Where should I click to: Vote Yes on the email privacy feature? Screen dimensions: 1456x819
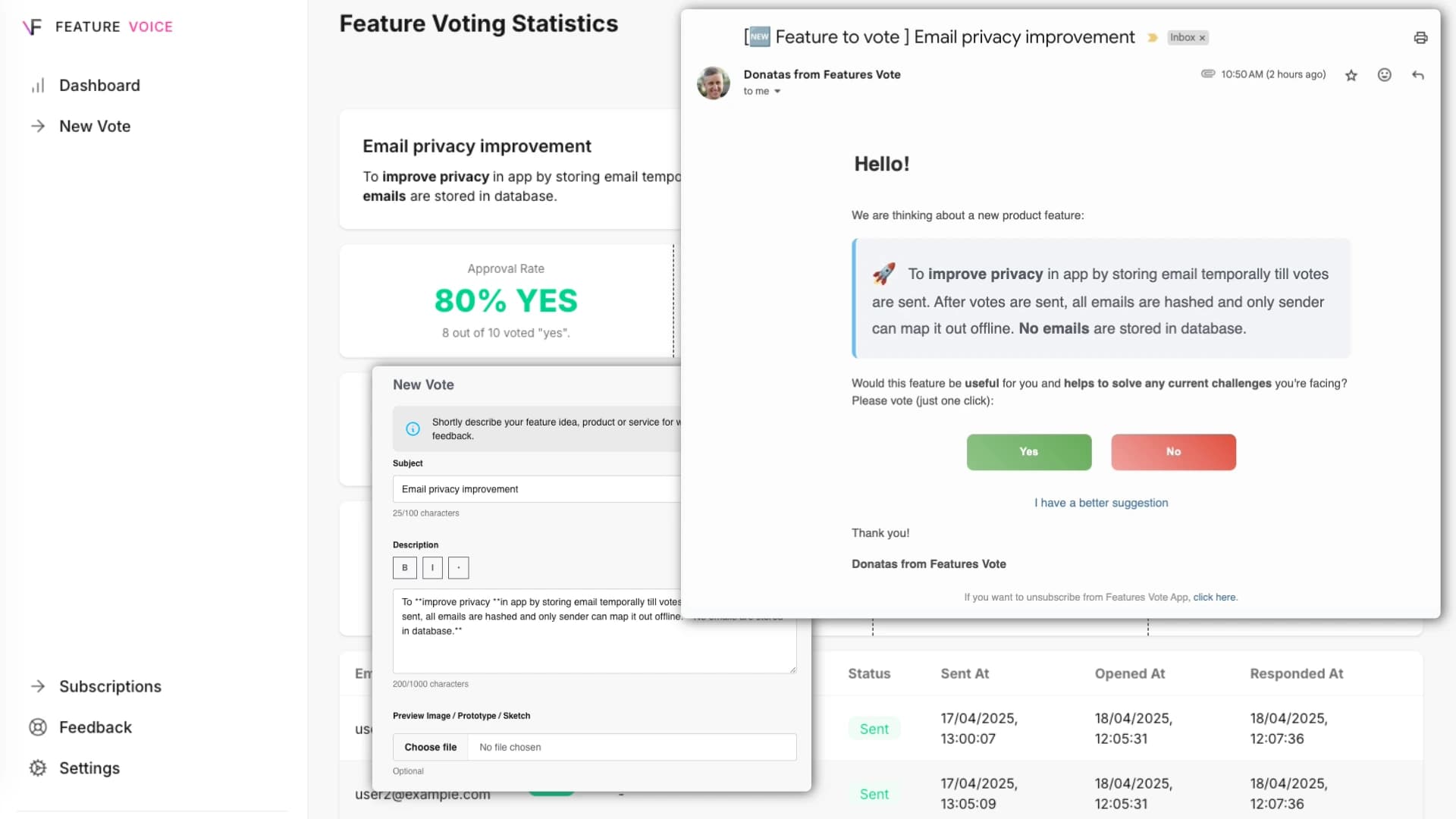coord(1028,451)
